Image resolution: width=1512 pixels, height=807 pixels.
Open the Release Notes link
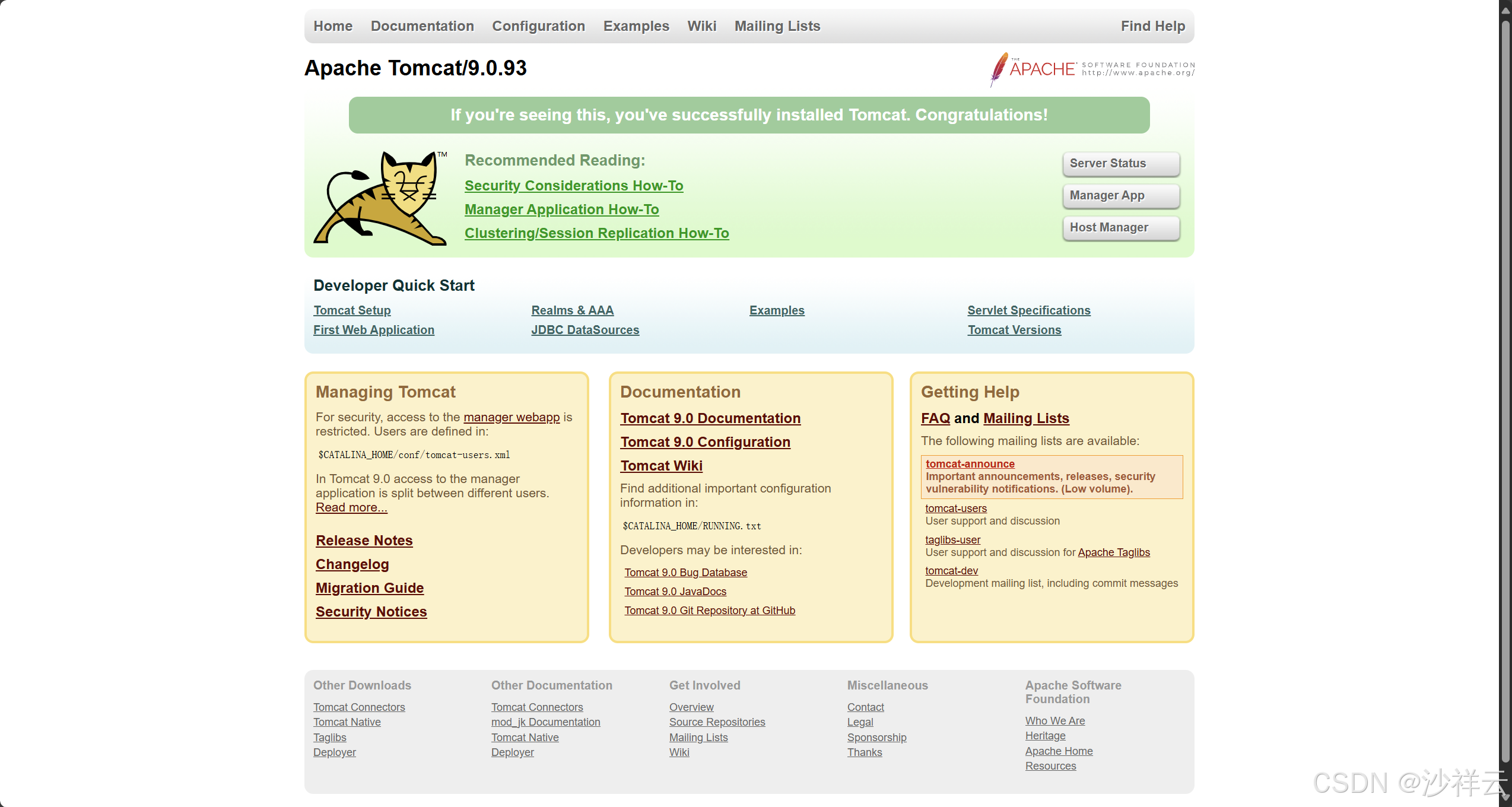coord(364,541)
